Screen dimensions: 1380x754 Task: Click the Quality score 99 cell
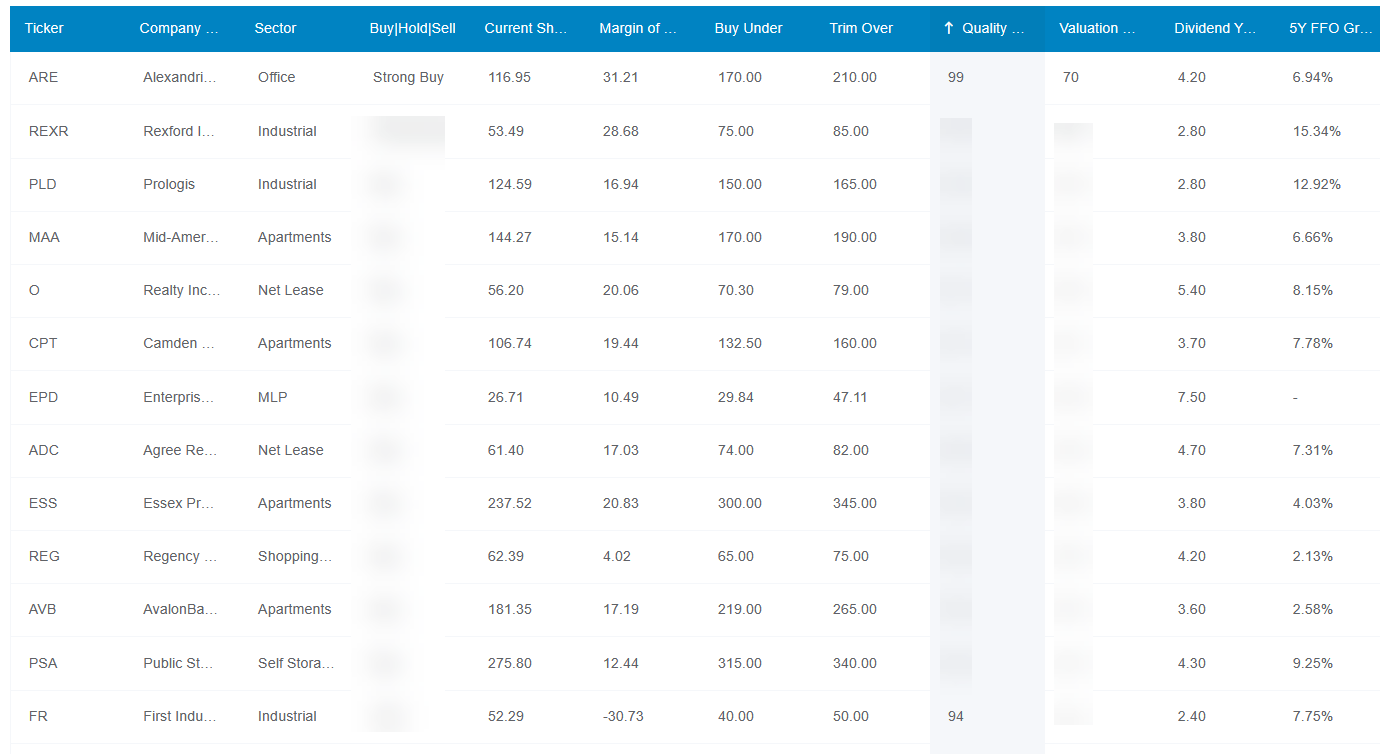click(x=955, y=77)
